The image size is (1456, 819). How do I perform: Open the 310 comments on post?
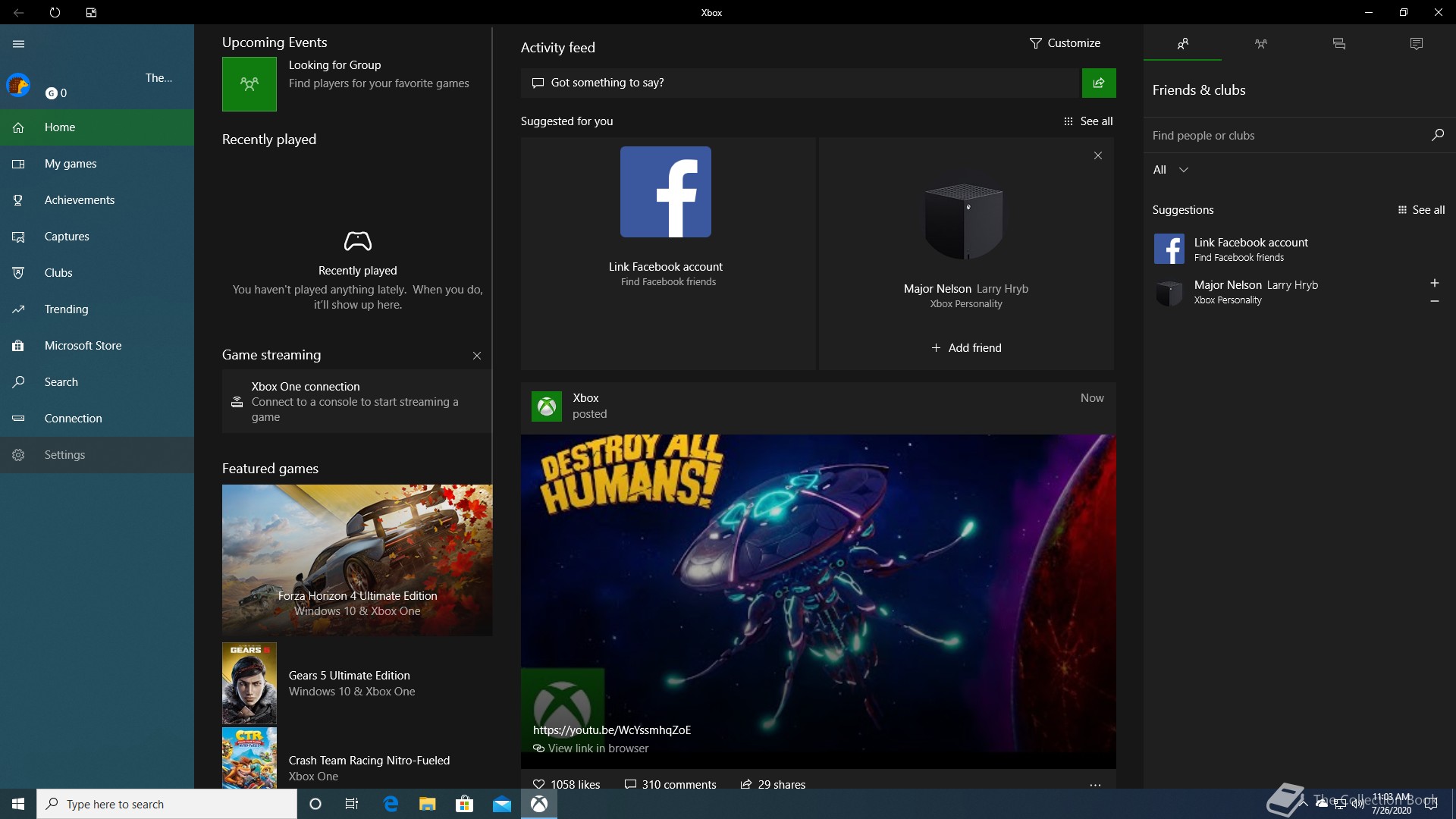pyautogui.click(x=670, y=785)
